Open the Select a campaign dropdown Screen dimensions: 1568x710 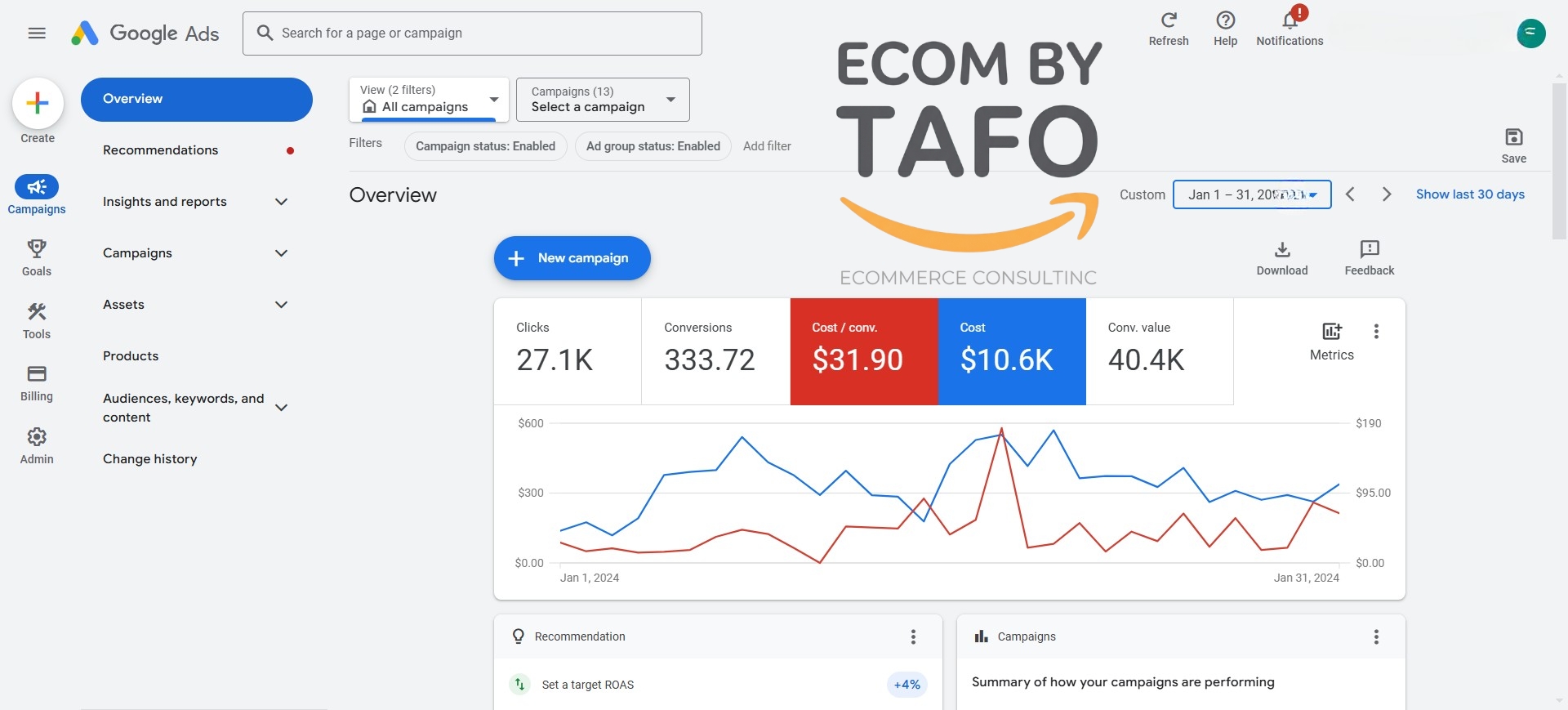pyautogui.click(x=603, y=100)
